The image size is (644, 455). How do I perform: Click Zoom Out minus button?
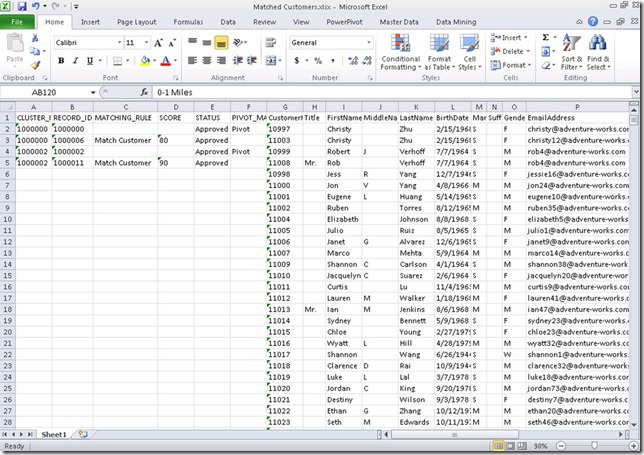[561, 446]
